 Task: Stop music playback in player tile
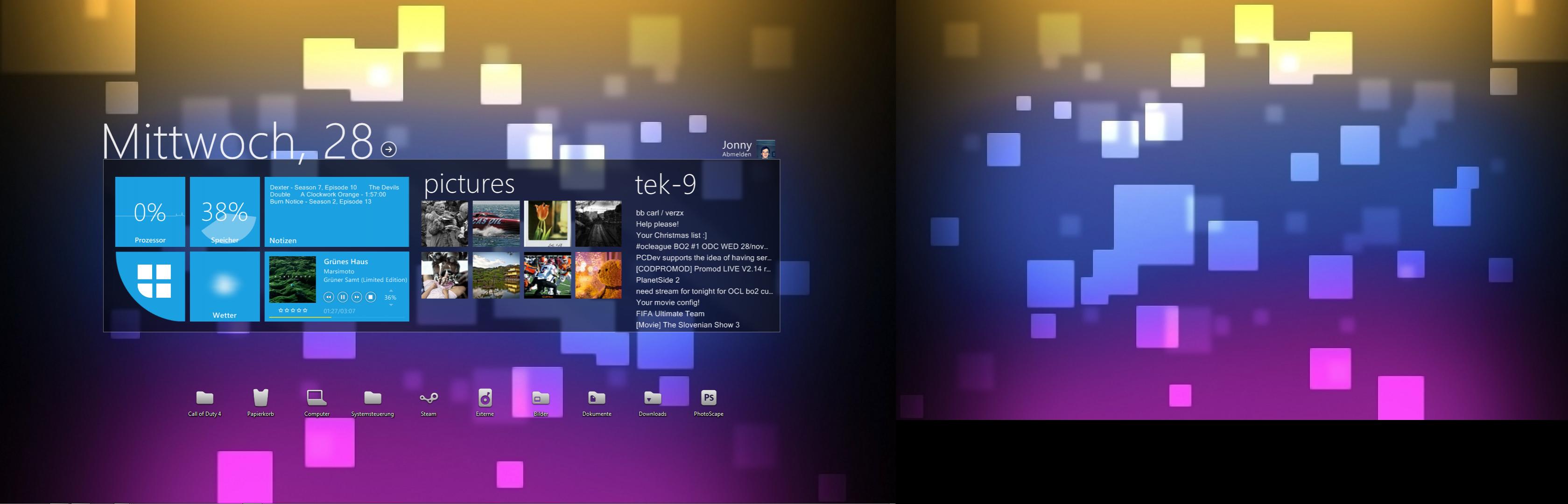pyautogui.click(x=371, y=297)
